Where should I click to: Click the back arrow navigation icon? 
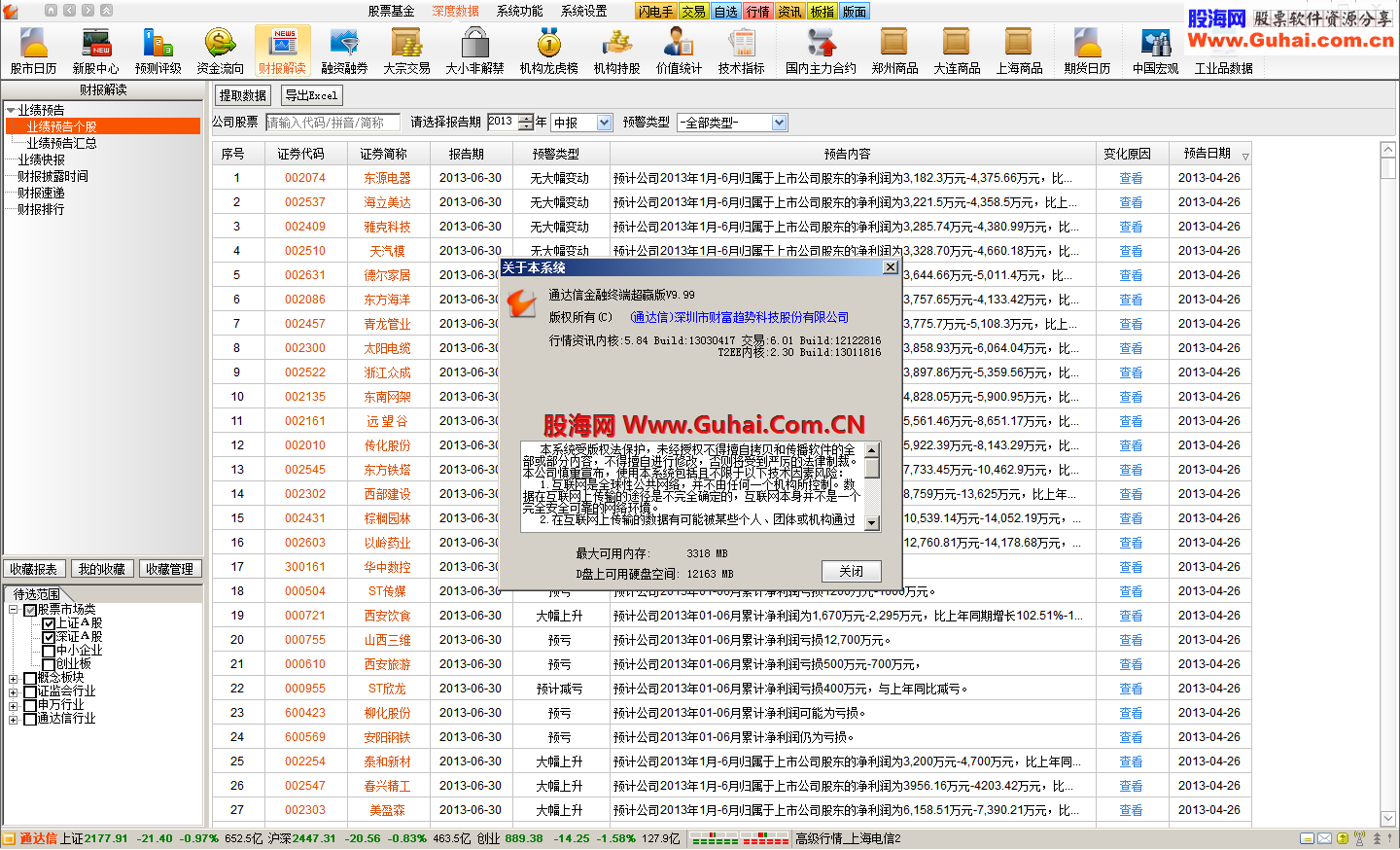coord(69,11)
